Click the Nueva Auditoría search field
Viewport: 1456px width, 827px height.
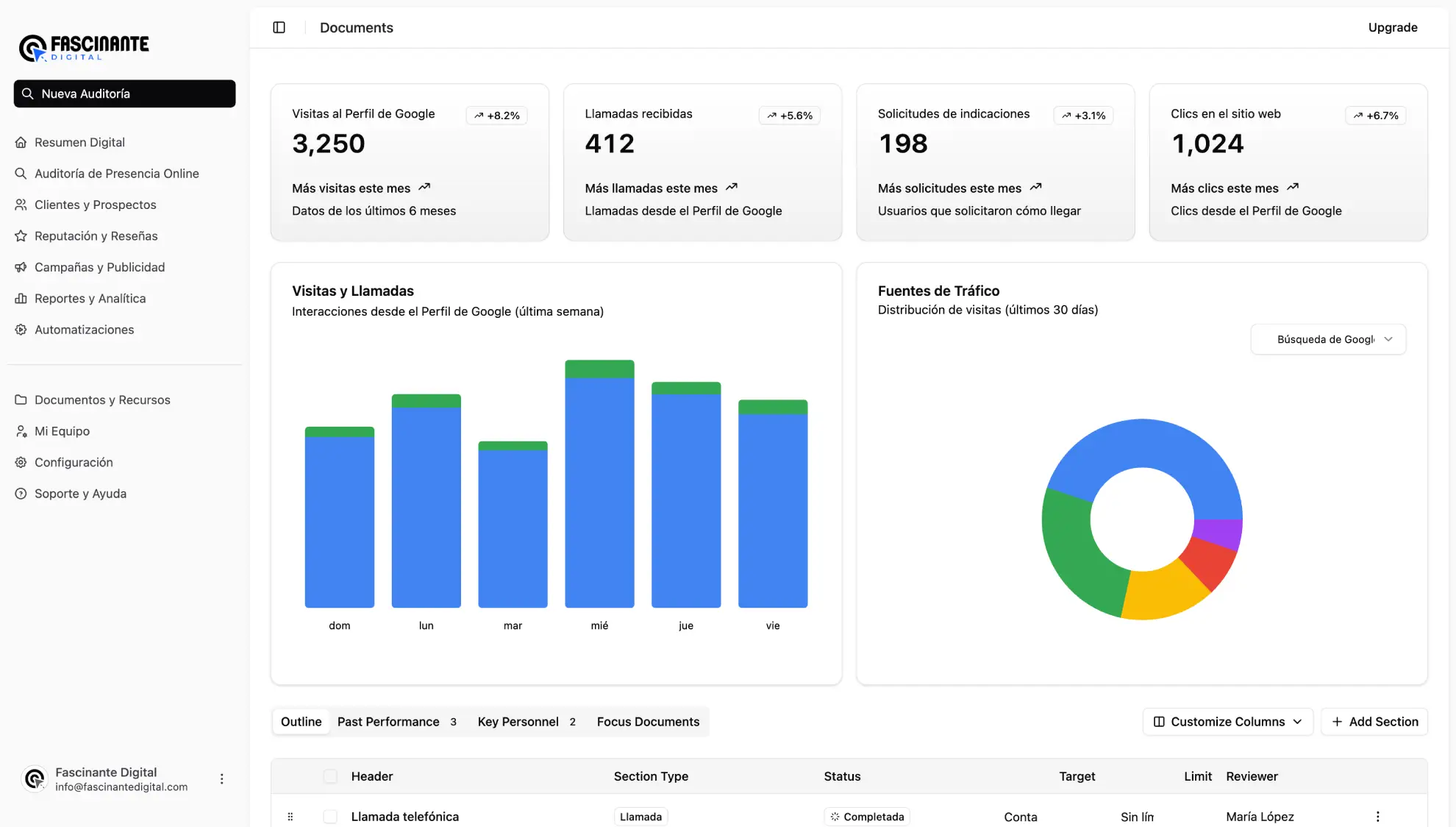pos(125,93)
